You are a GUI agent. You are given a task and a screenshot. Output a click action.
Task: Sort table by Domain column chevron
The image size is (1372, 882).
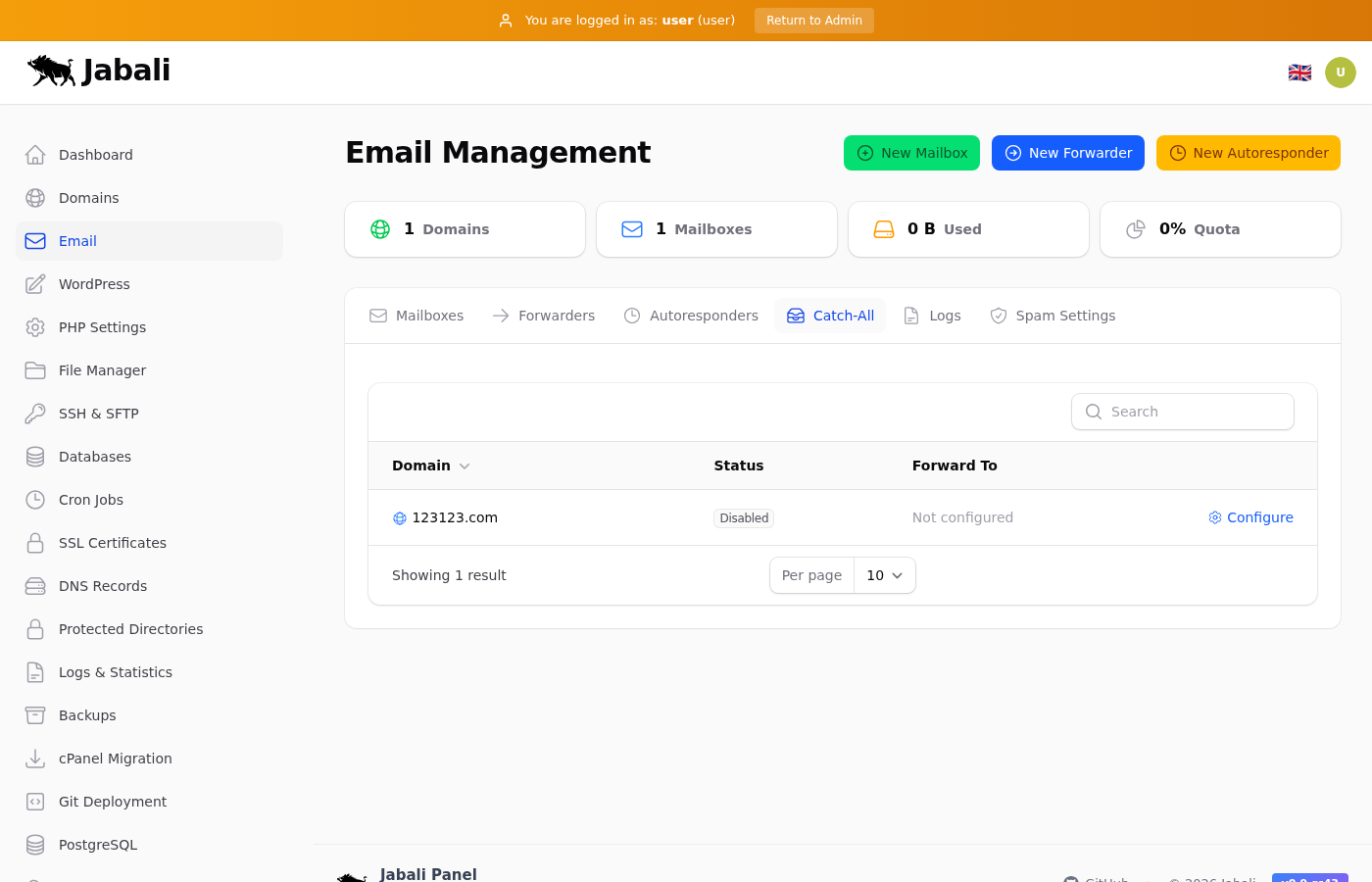pyautogui.click(x=465, y=466)
